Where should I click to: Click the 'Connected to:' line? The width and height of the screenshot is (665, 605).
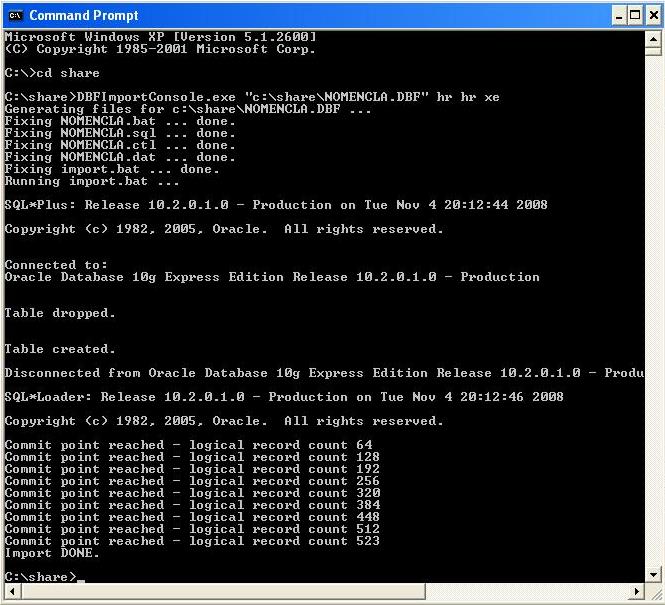point(56,265)
